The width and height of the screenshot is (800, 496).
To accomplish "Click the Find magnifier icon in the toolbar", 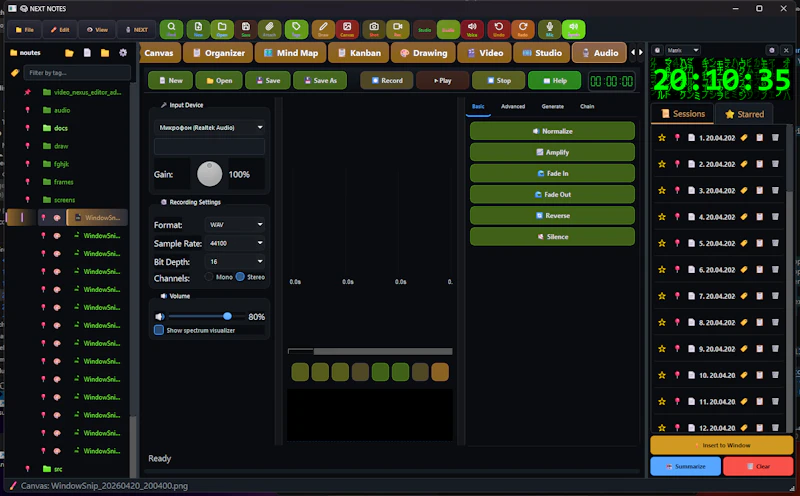I will 171,29.
